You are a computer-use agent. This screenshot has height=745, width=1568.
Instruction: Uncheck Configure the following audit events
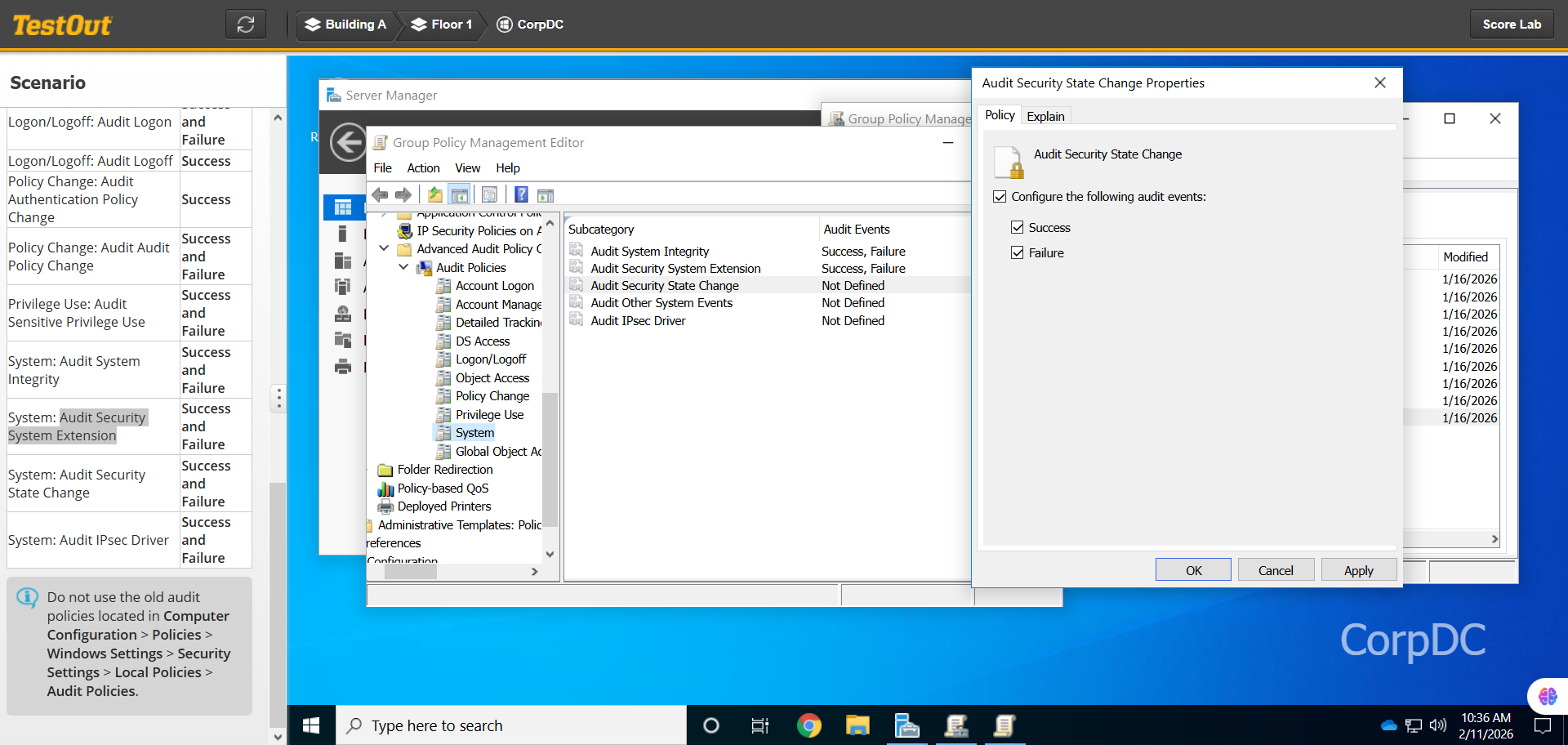1000,197
